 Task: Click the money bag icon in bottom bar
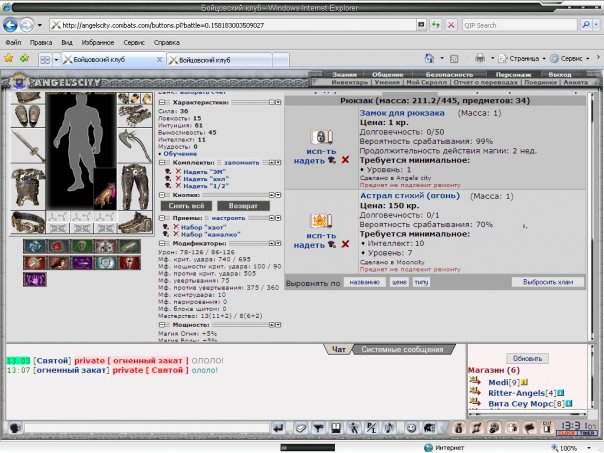pyautogui.click(x=458, y=428)
